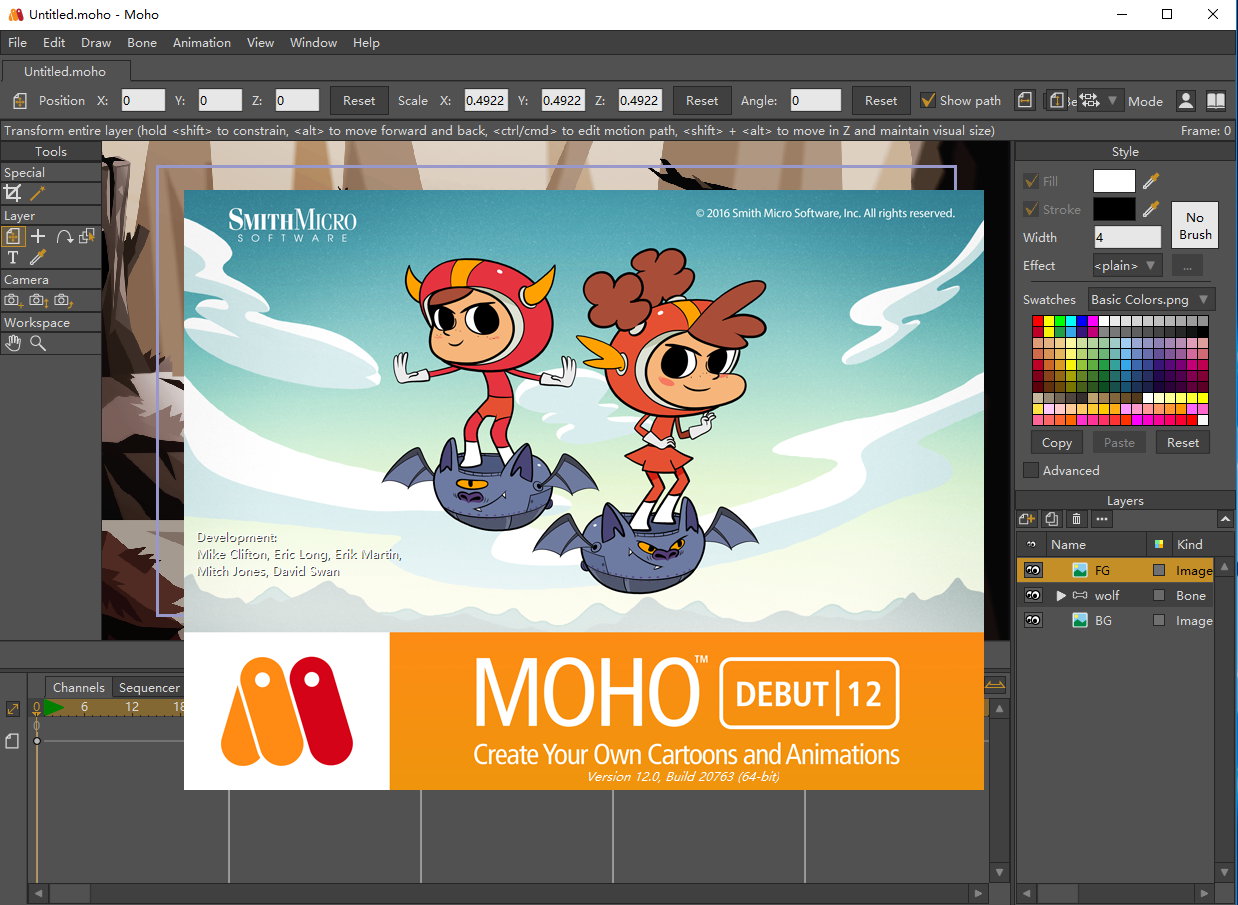
Task: Select the Transform Layer tool
Action: click(13, 237)
